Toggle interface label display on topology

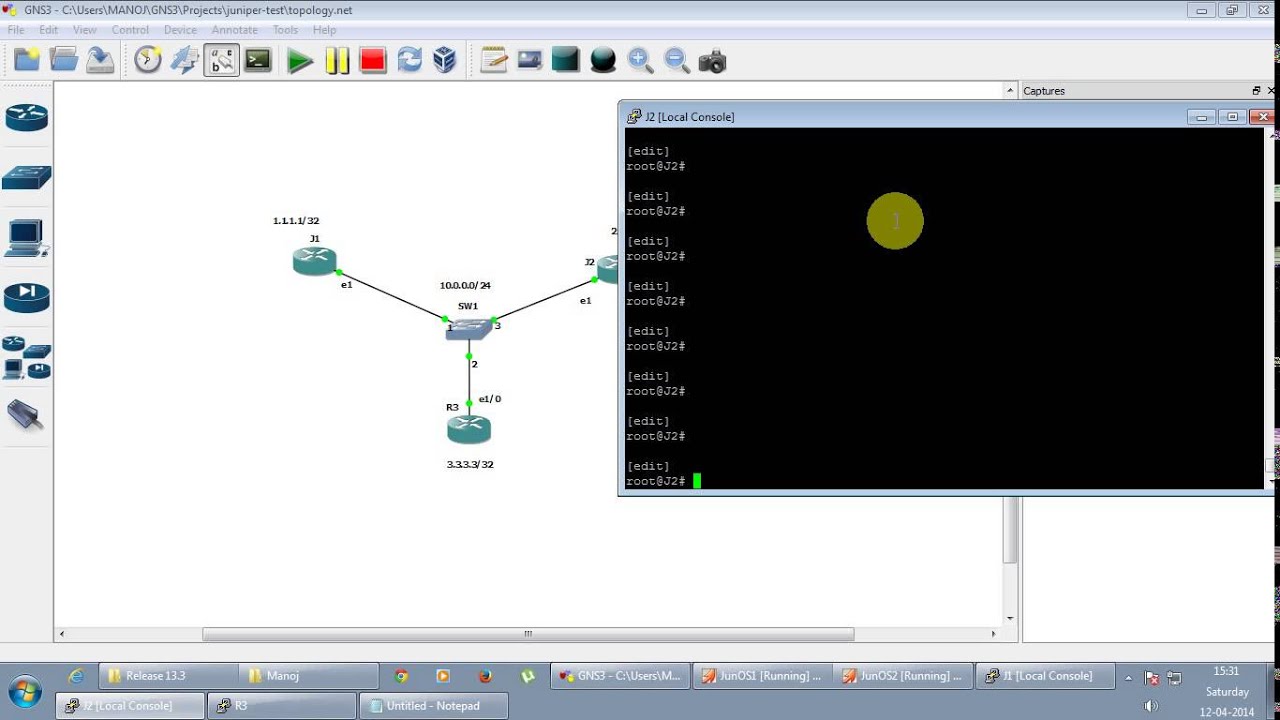tap(221, 60)
